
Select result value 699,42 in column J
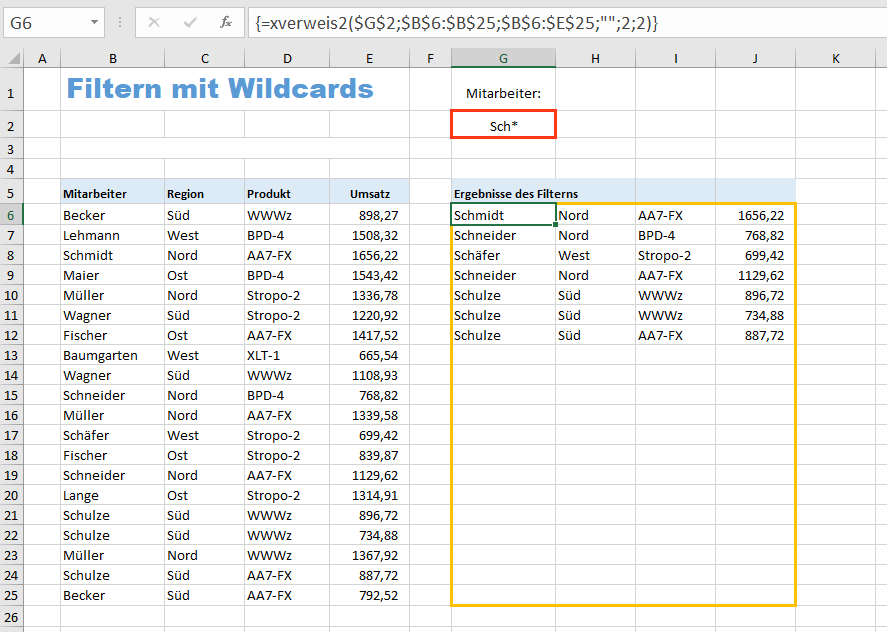tap(755, 256)
